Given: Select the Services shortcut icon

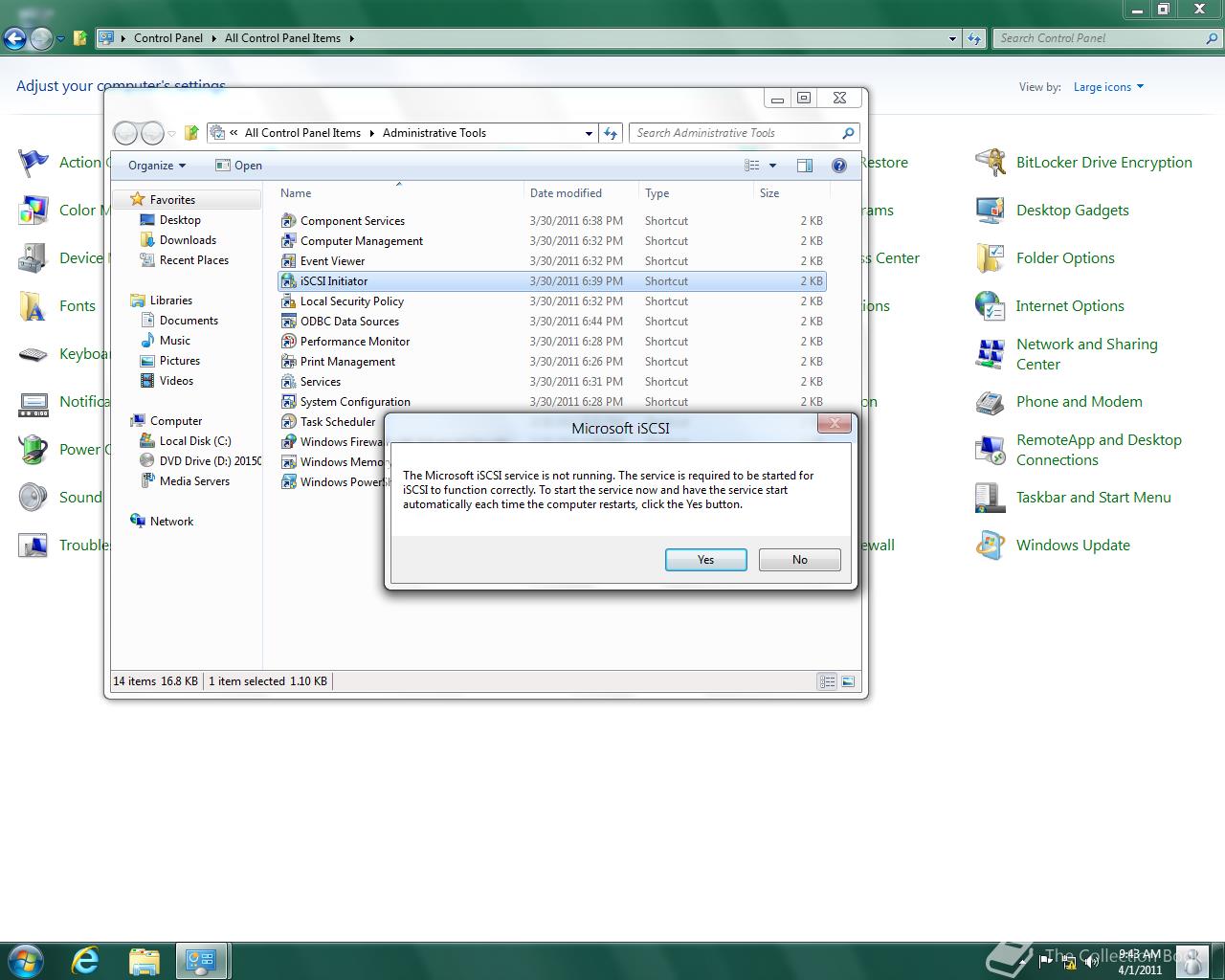Looking at the screenshot, I should tap(289, 382).
